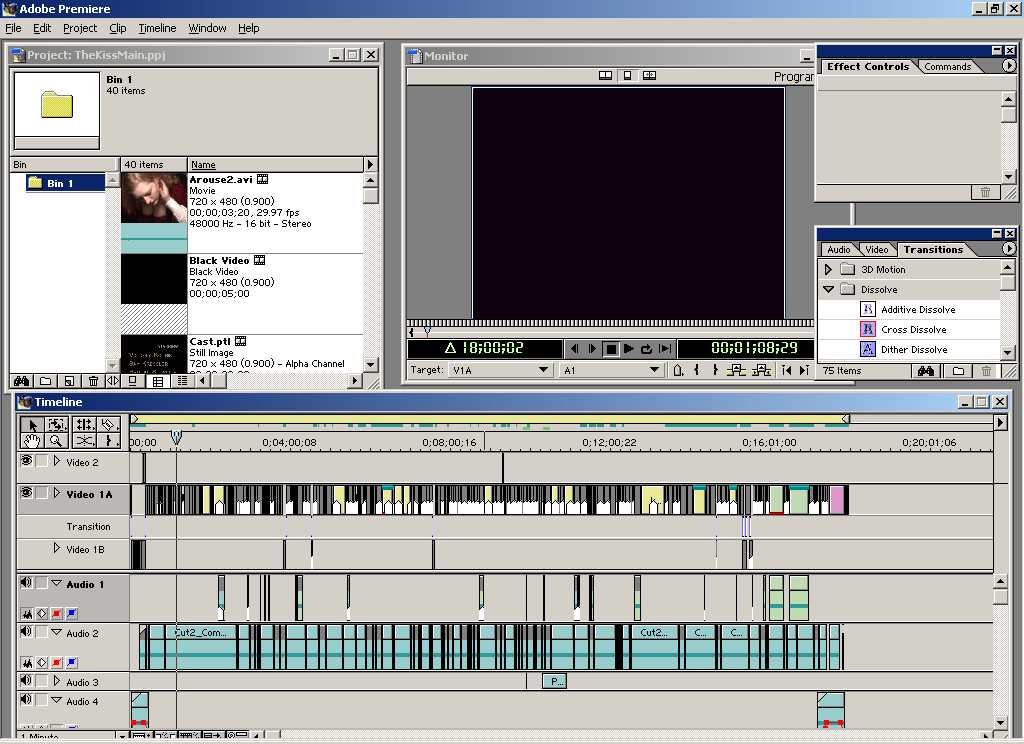Click the Find binoculars icon in Project window
This screenshot has height=744, width=1024.
(21, 381)
